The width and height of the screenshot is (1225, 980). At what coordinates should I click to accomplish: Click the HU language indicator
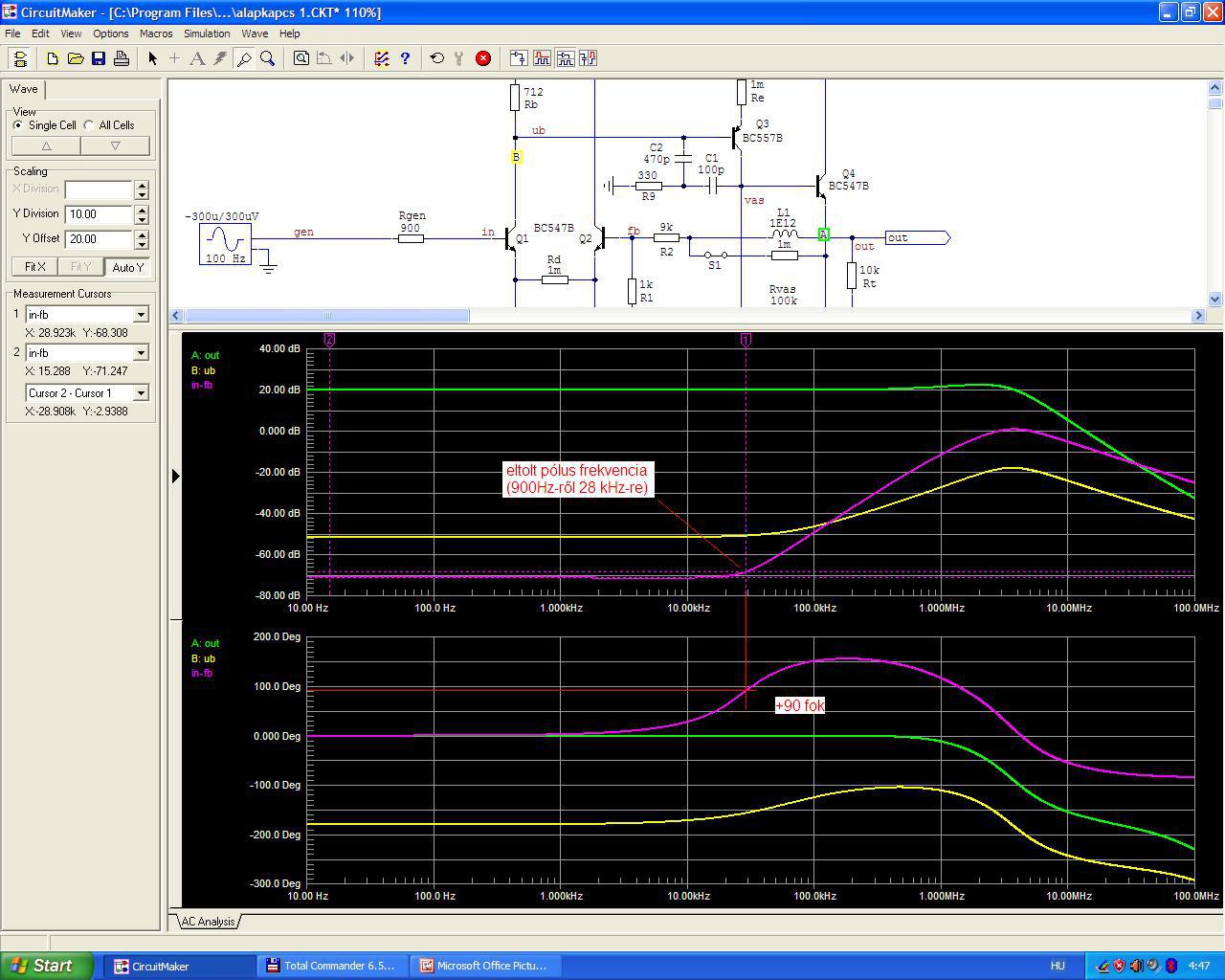coord(1058,966)
